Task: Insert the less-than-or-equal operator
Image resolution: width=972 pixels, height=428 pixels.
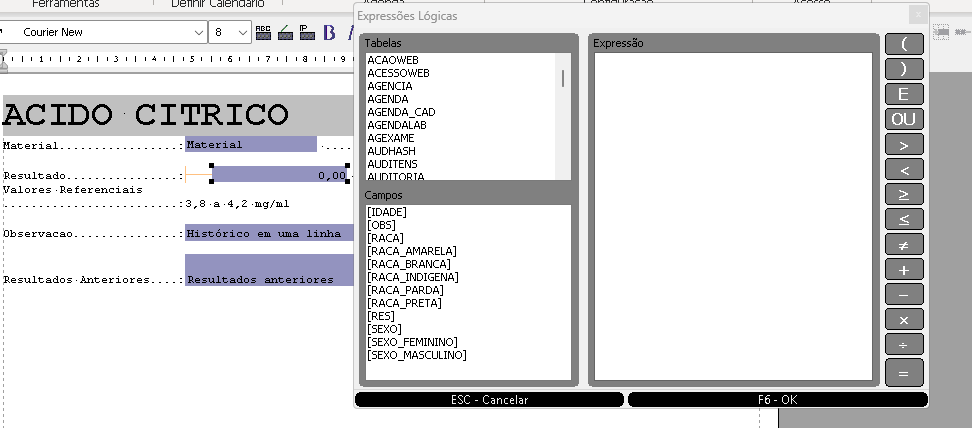Action: pyautogui.click(x=904, y=219)
